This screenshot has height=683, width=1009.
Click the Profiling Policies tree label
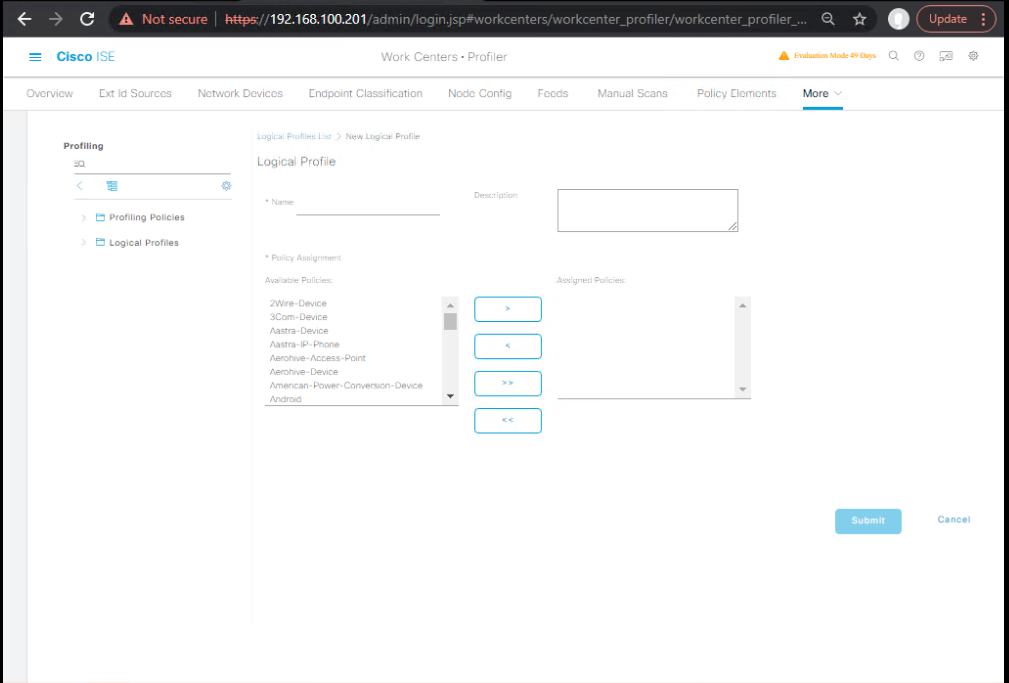pos(147,218)
